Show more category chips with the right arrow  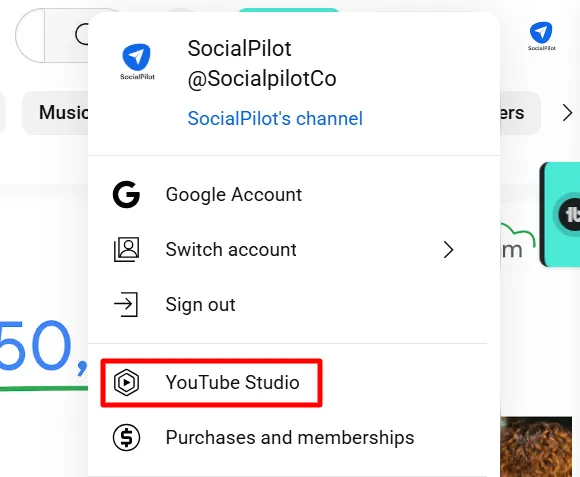click(567, 113)
